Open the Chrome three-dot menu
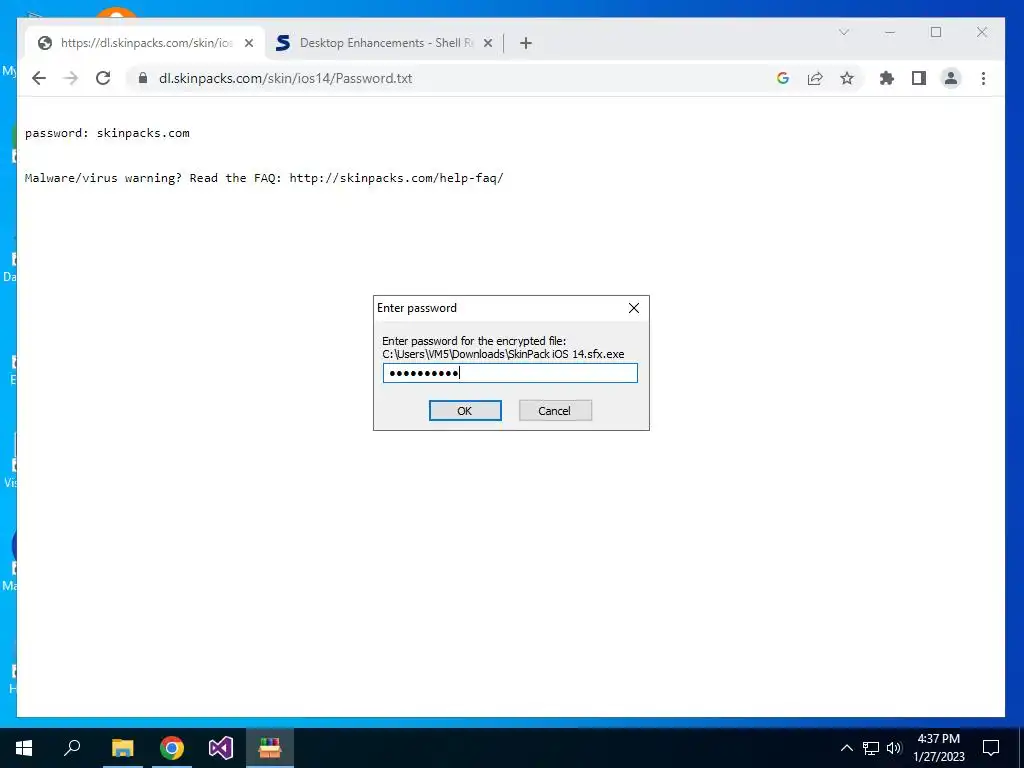The height and width of the screenshot is (768, 1024). [984, 78]
